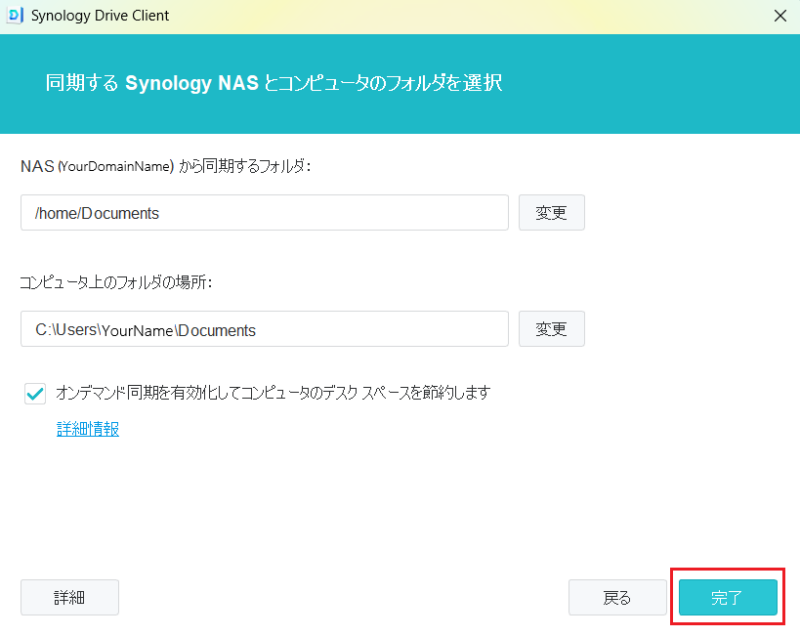The image size is (800, 636).
Task: Close the Synology Drive Client window
Action: (x=780, y=16)
